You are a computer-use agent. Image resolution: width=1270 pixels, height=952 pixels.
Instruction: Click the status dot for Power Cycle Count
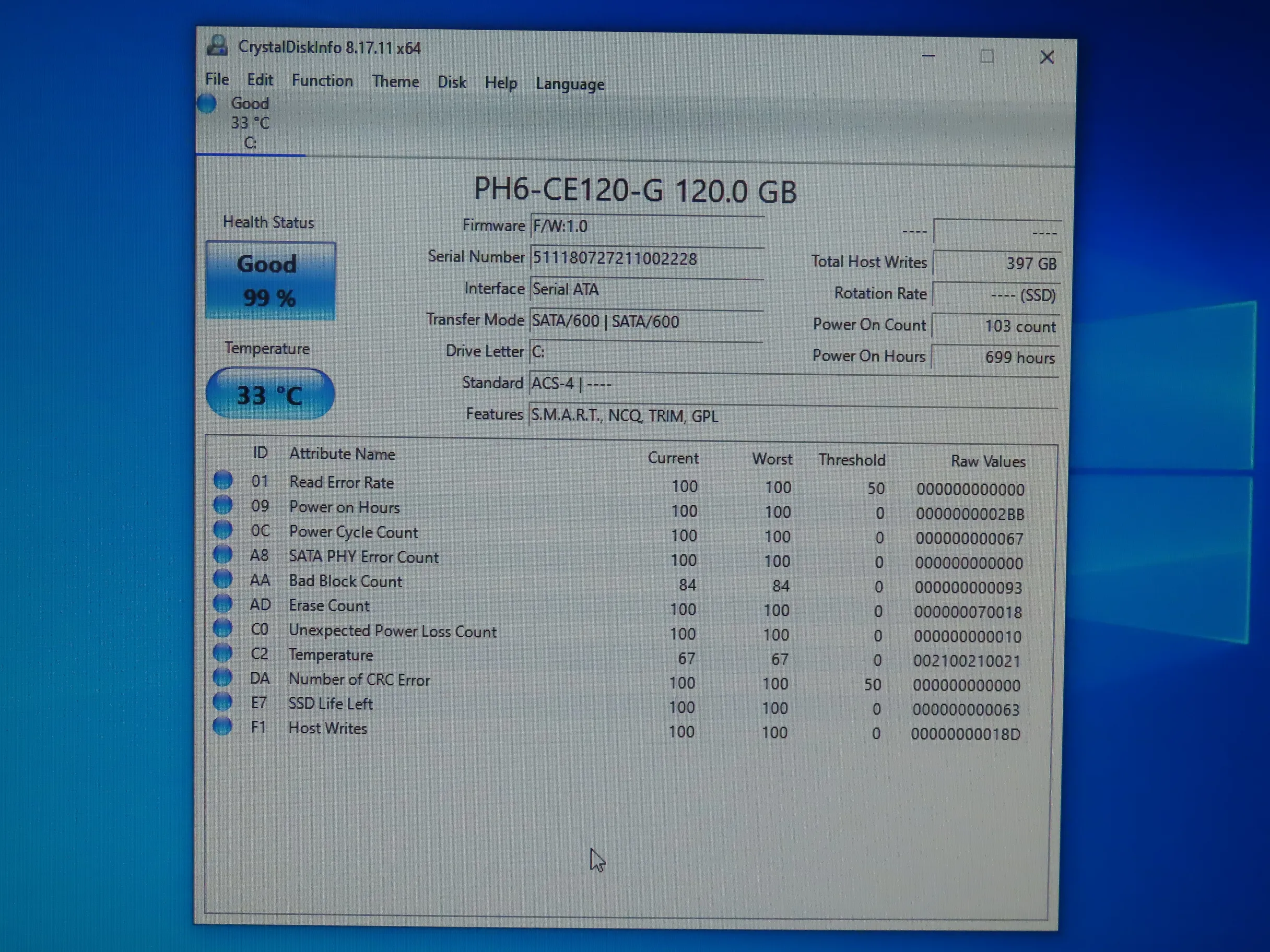click(223, 529)
